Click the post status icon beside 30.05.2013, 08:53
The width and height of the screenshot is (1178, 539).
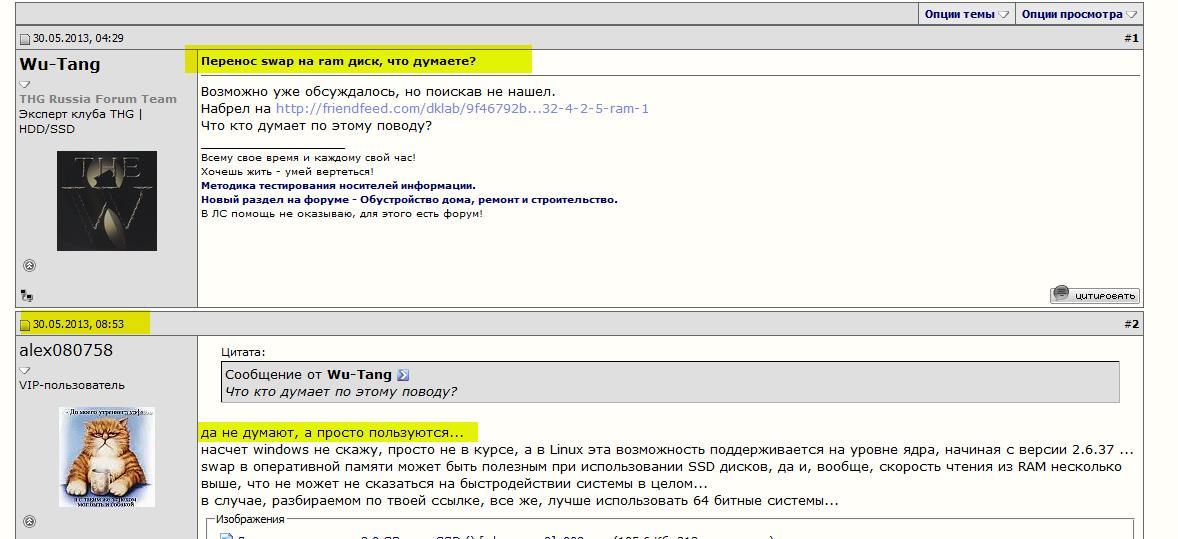click(25, 325)
